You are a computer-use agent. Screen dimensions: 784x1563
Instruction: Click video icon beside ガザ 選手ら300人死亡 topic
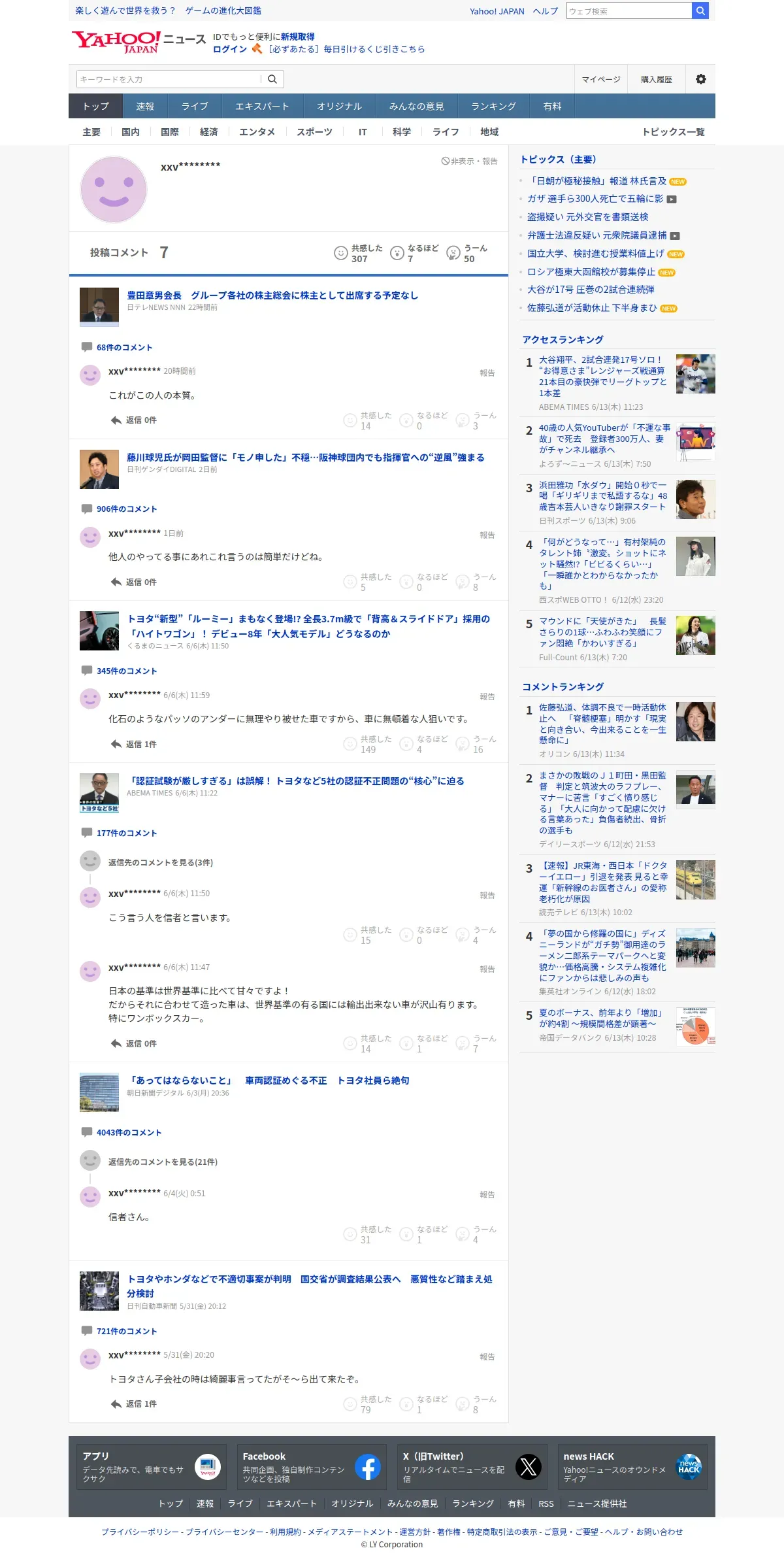point(672,199)
